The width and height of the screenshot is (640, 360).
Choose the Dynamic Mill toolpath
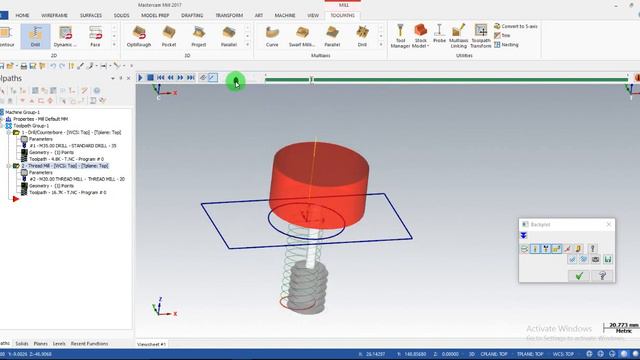(65, 36)
